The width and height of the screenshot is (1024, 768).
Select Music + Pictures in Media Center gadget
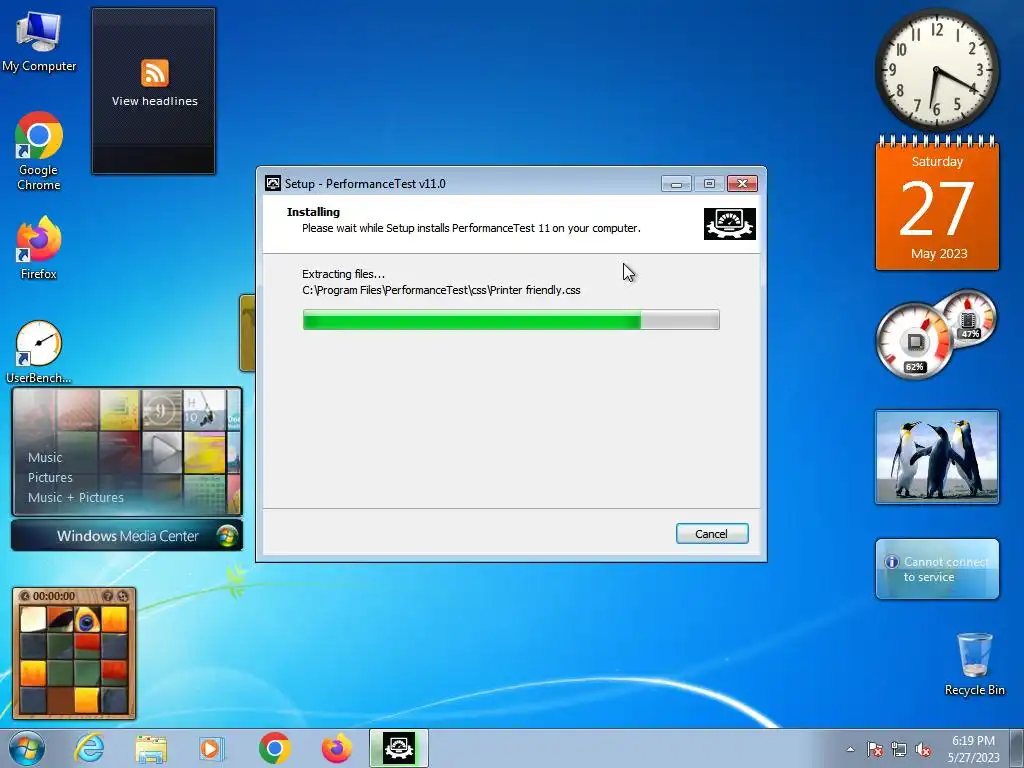tap(76, 497)
